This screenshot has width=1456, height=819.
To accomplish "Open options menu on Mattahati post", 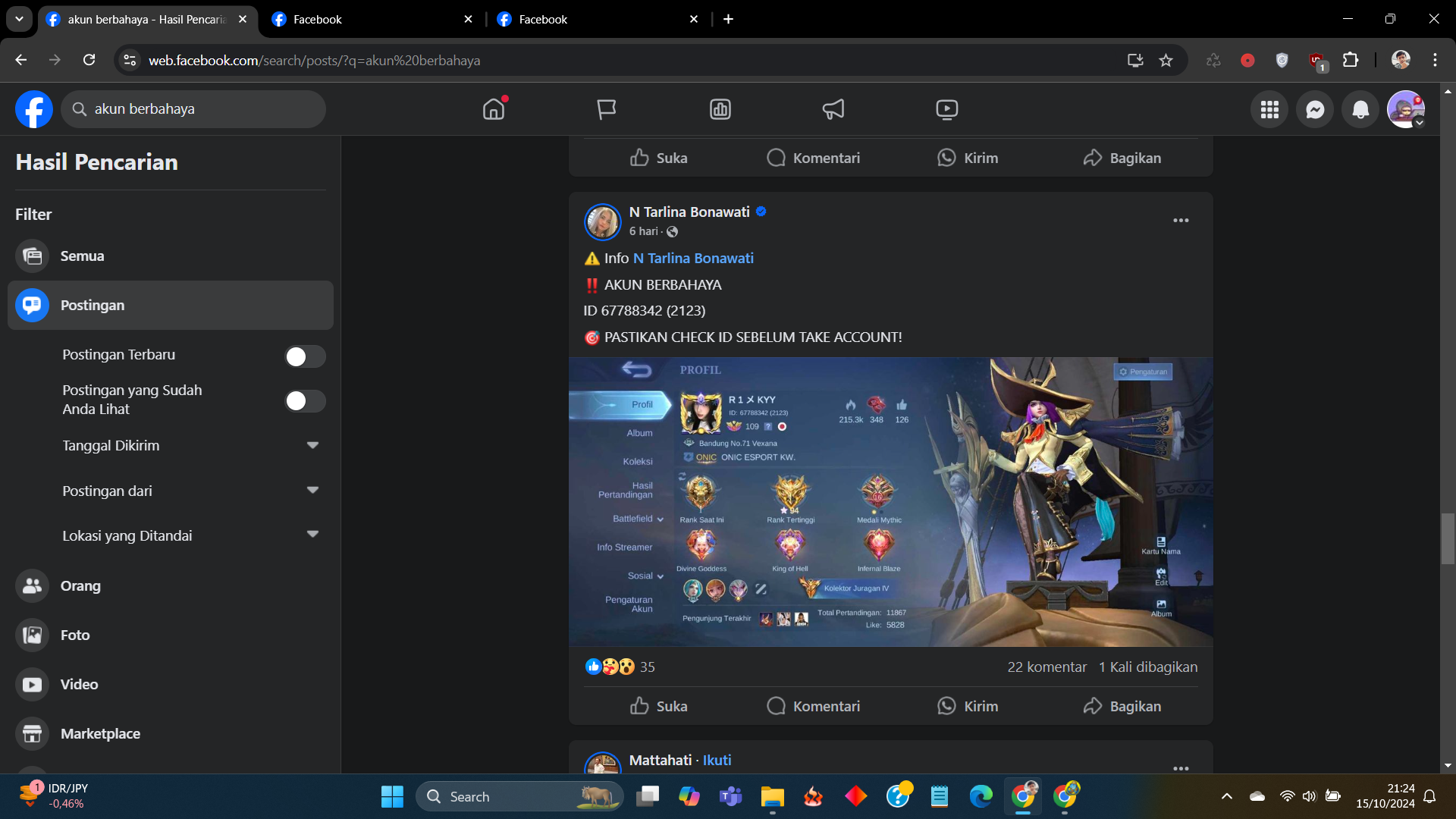I will point(1181,767).
